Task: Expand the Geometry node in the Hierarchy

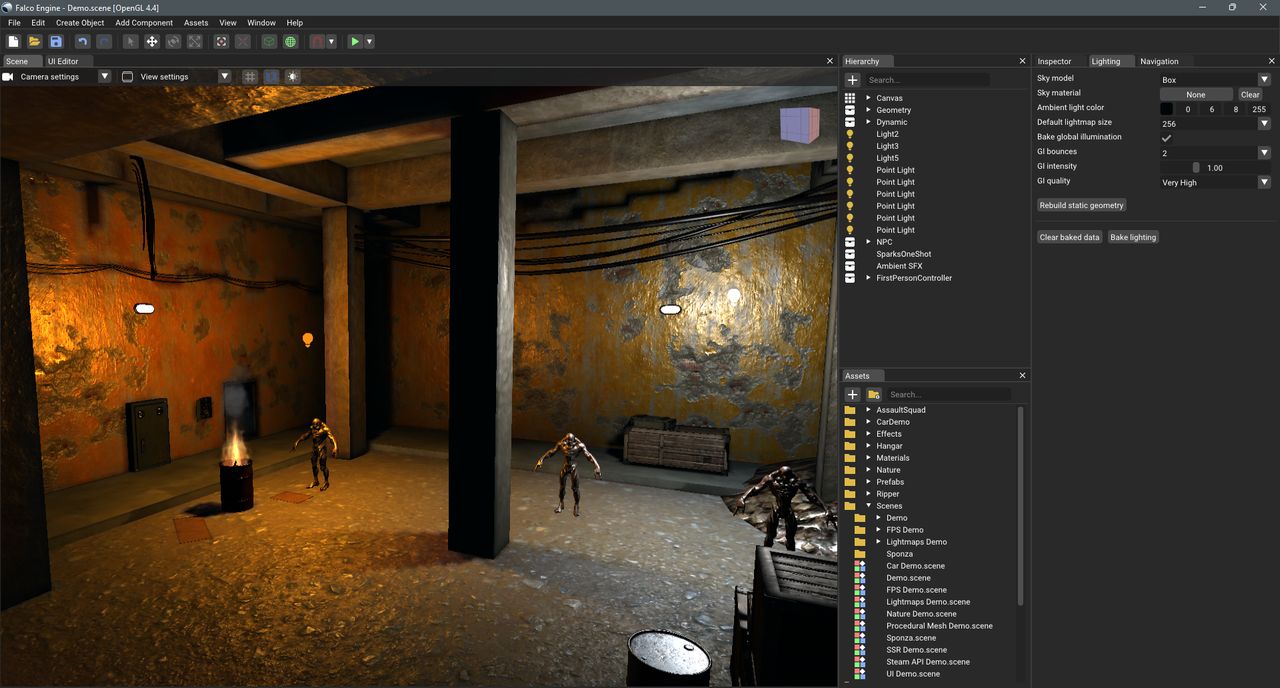Action: 868,110
